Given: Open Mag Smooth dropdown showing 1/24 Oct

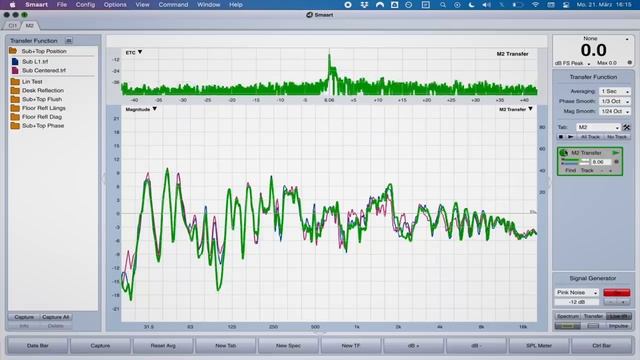Looking at the screenshot, I should [x=615, y=111].
